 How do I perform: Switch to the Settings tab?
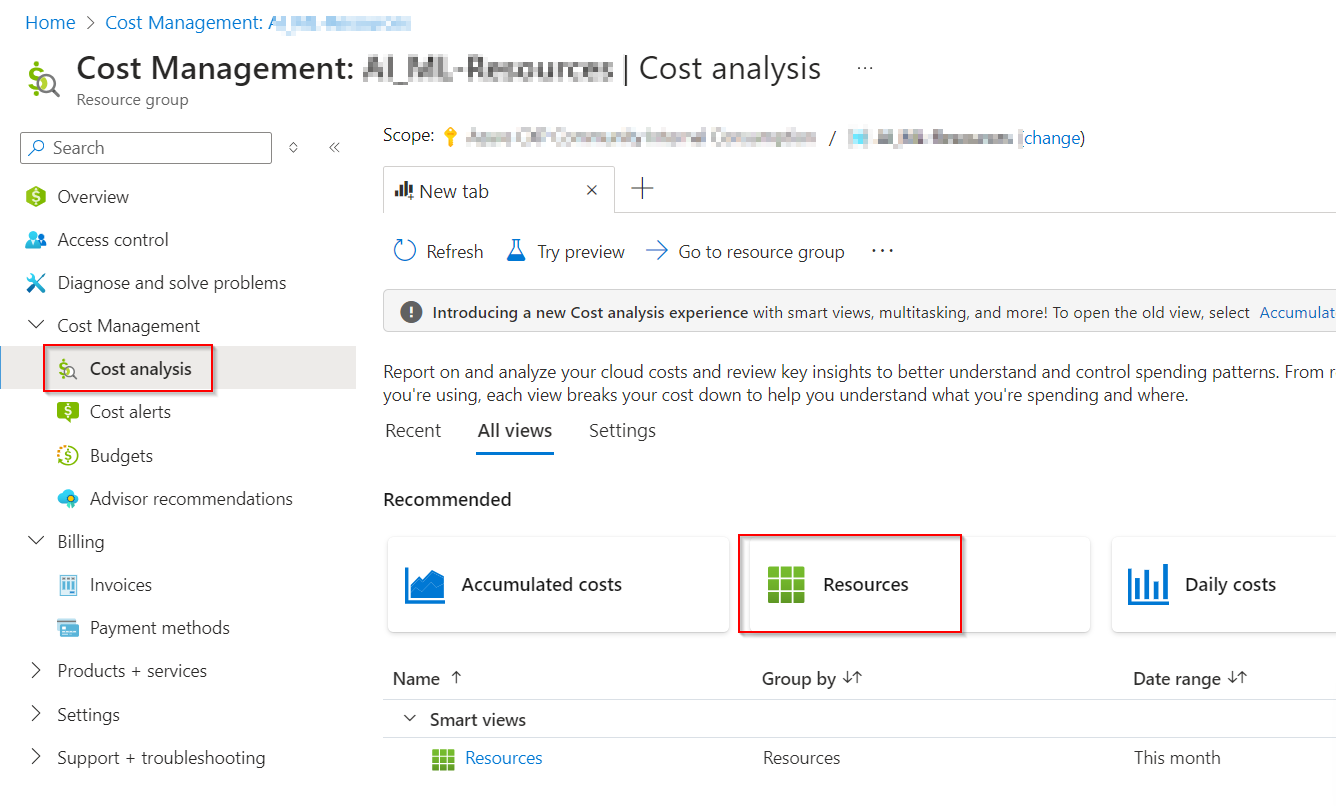point(622,431)
